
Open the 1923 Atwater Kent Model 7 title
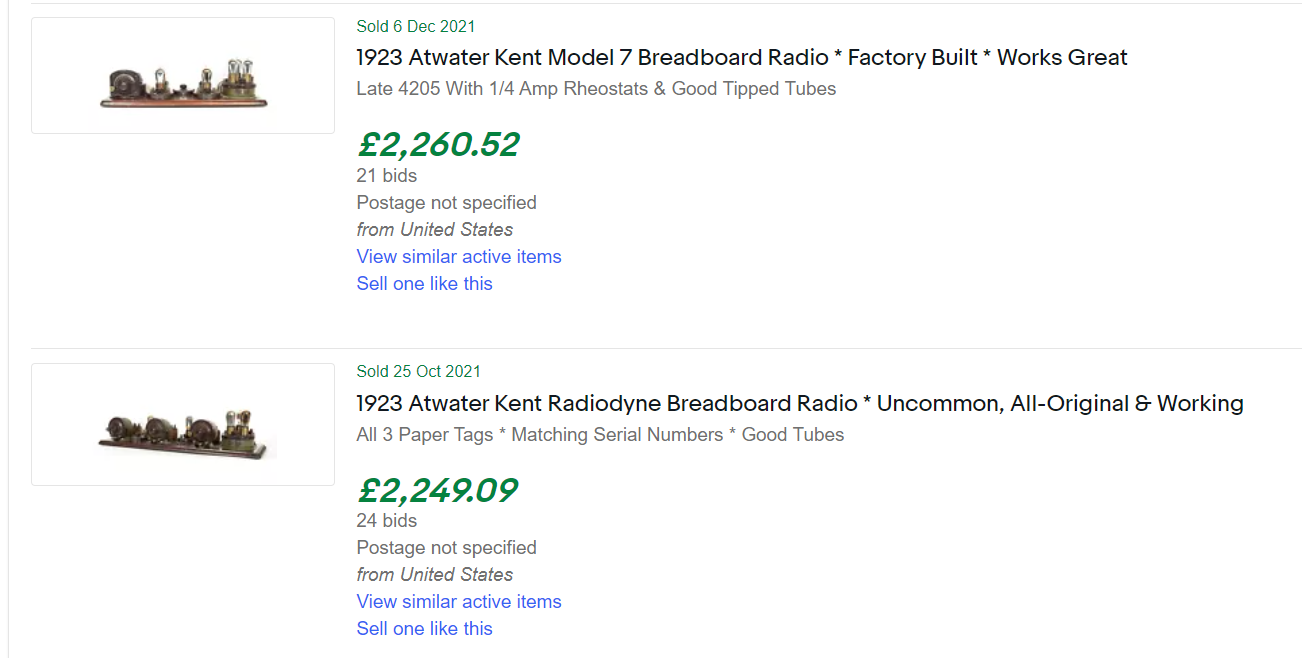(741, 58)
